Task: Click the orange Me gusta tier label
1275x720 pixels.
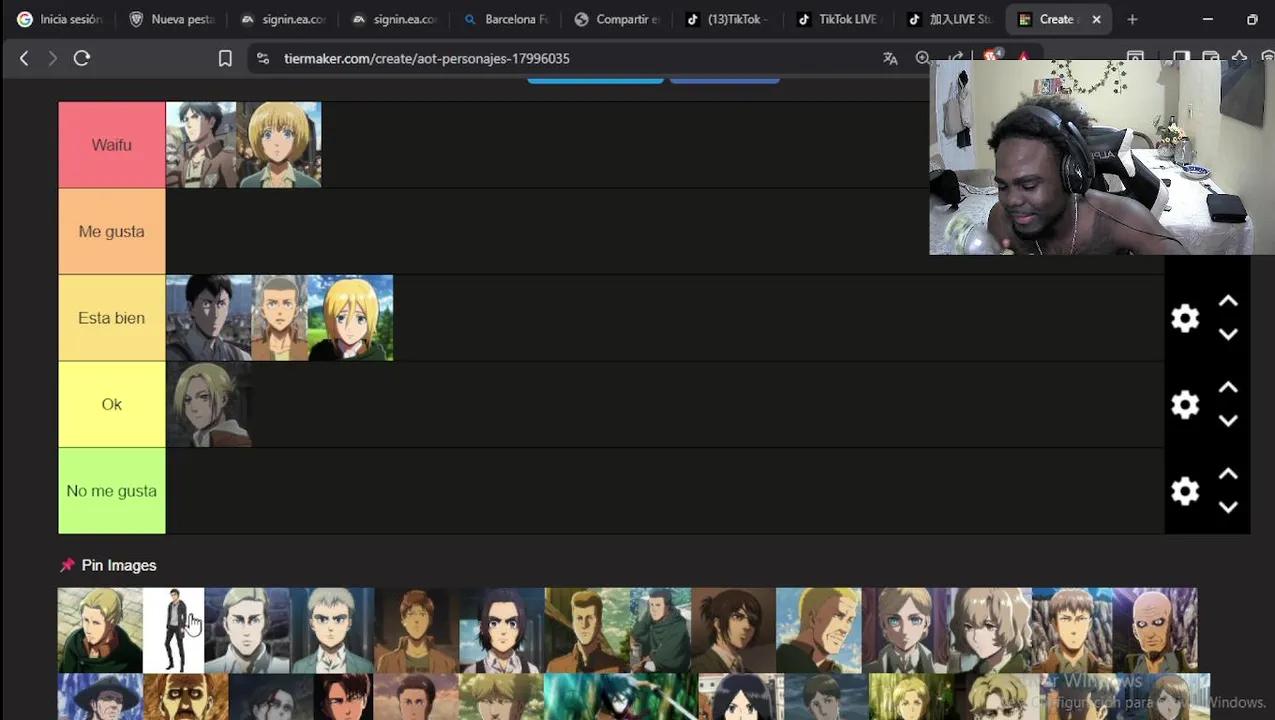Action: (112, 231)
